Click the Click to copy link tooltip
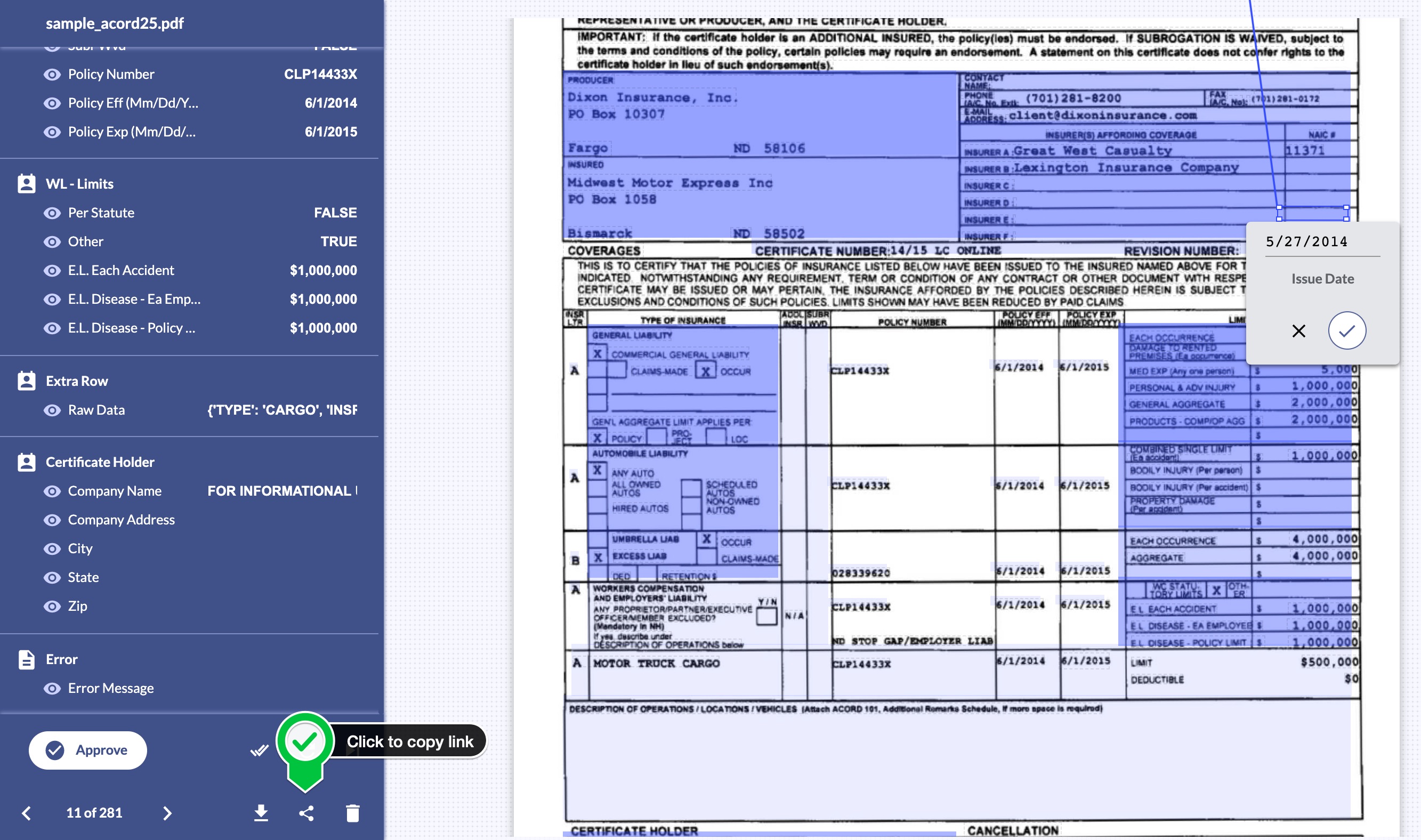1421x840 pixels. tap(410, 742)
